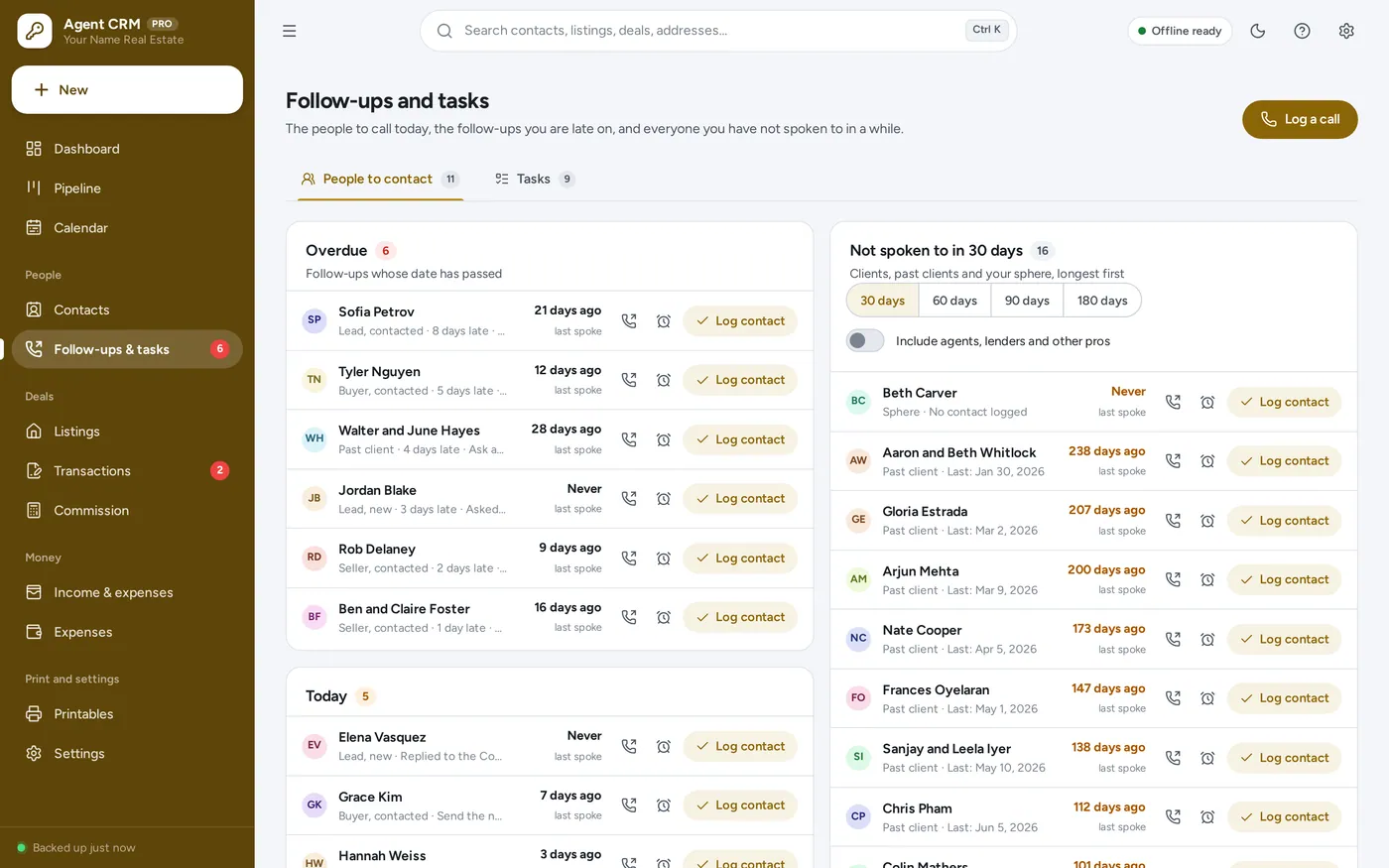Click the Log a call button
This screenshot has height=868, width=1389.
click(1300, 120)
